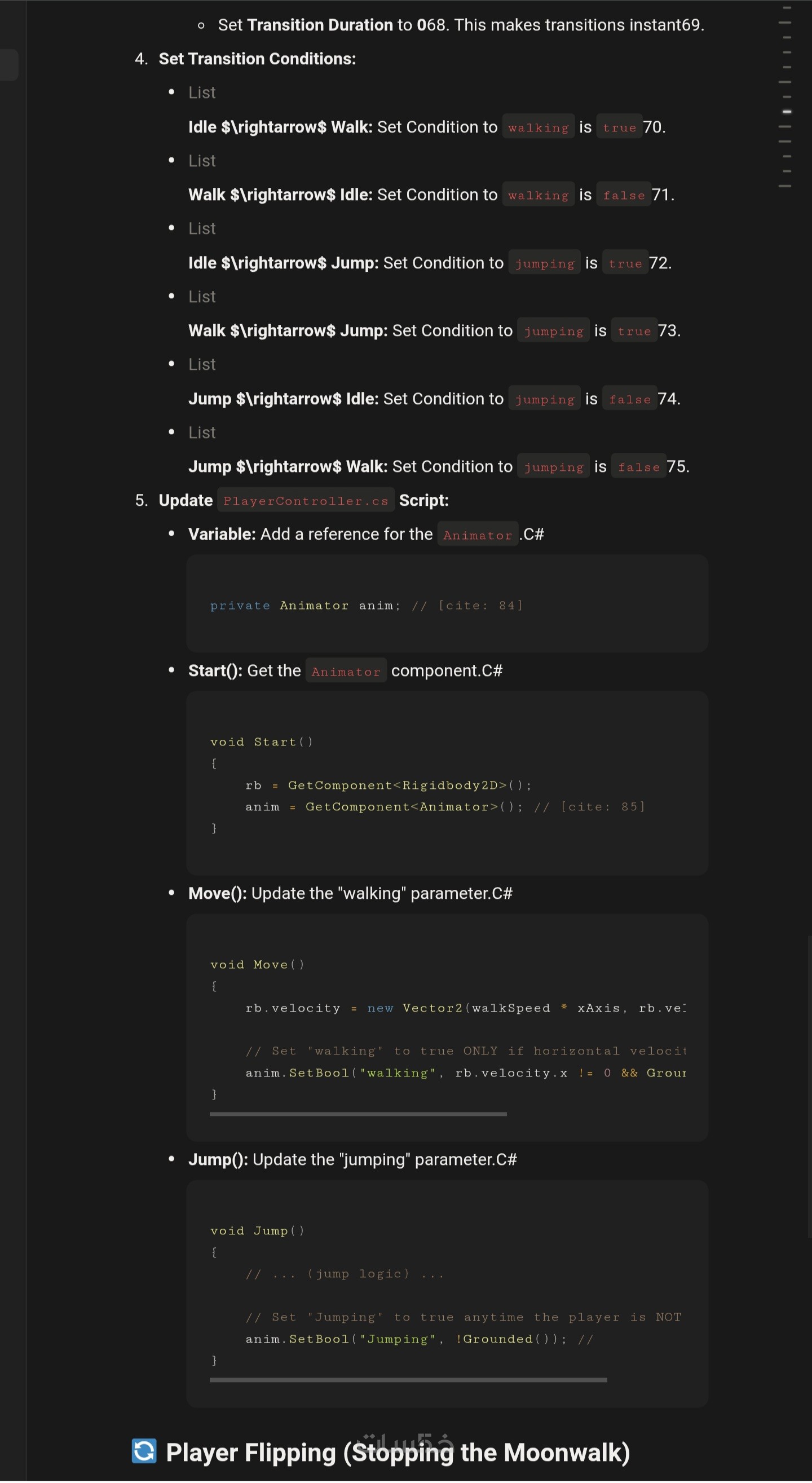Click the highlighted white outline marker
The width and height of the screenshot is (812, 1483).
pos(787,111)
